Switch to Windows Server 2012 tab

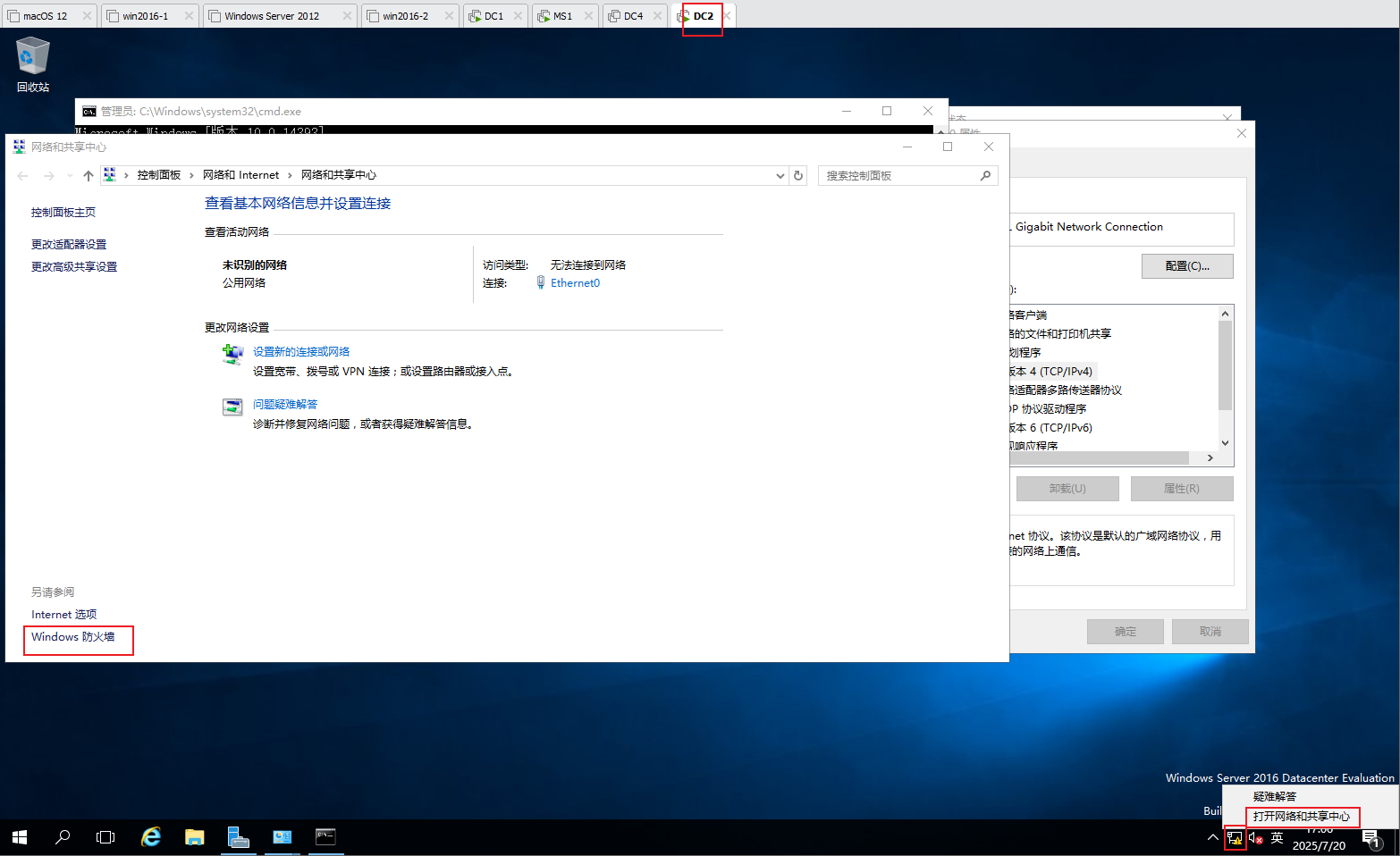(280, 16)
